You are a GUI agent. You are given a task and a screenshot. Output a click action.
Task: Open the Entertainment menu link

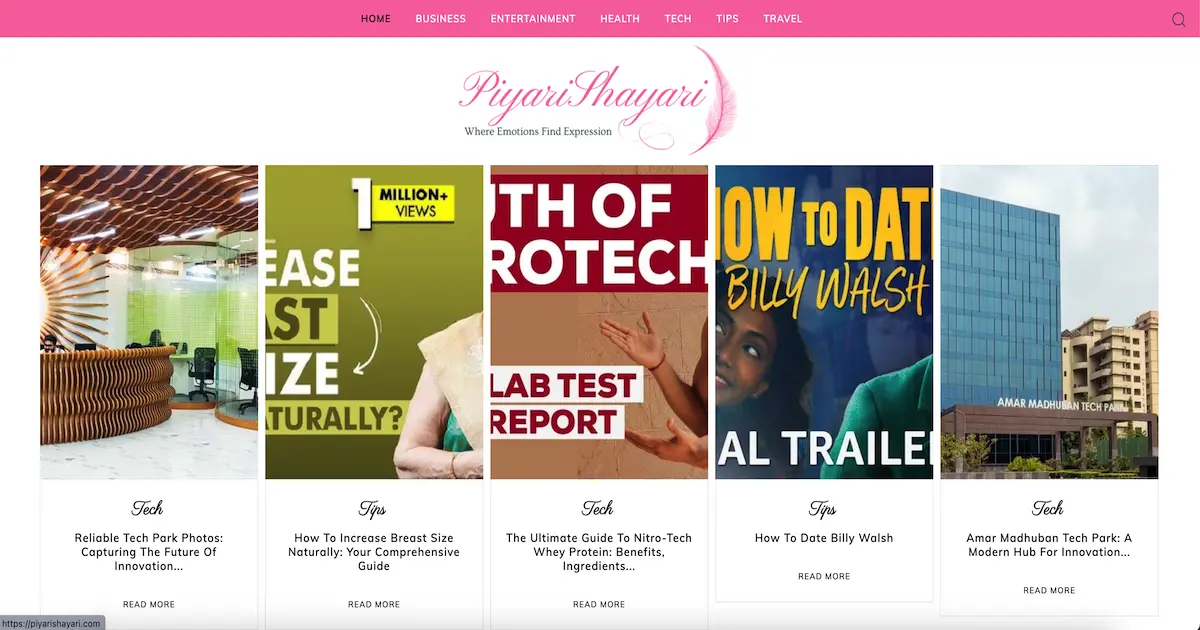click(533, 19)
